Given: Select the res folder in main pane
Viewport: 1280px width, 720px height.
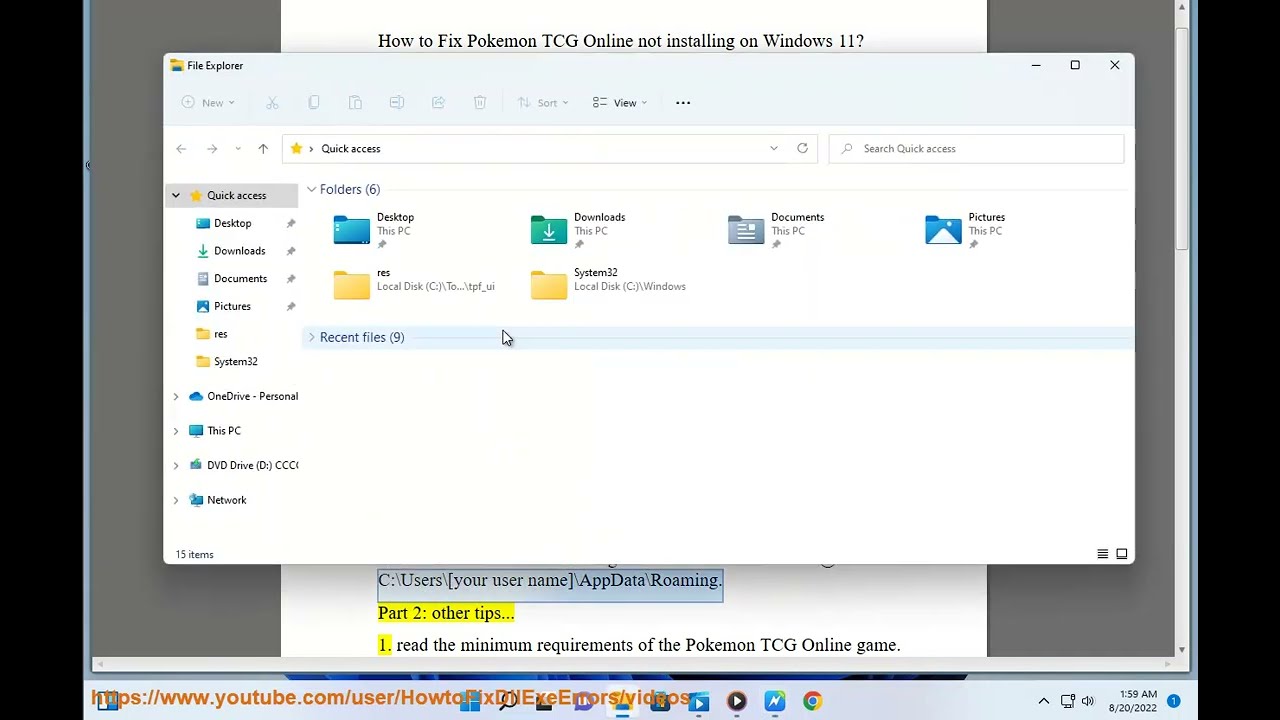Looking at the screenshot, I should [x=414, y=285].
